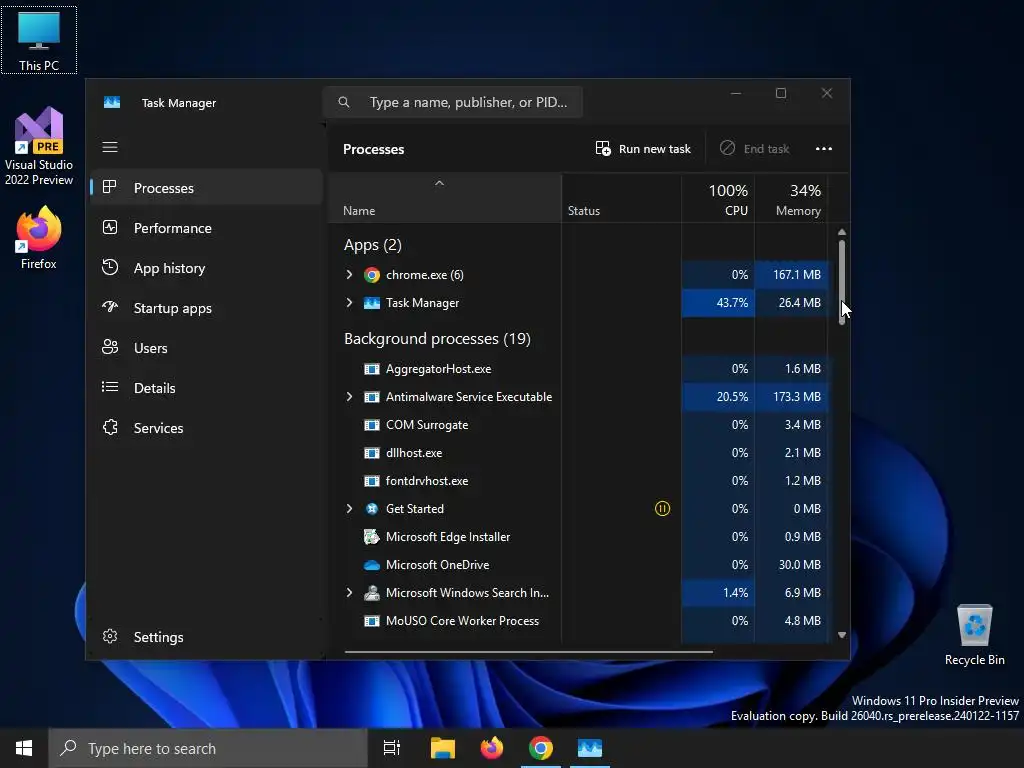The height and width of the screenshot is (768, 1024).
Task: Select the dllhost.exe process row
Action: point(579,453)
